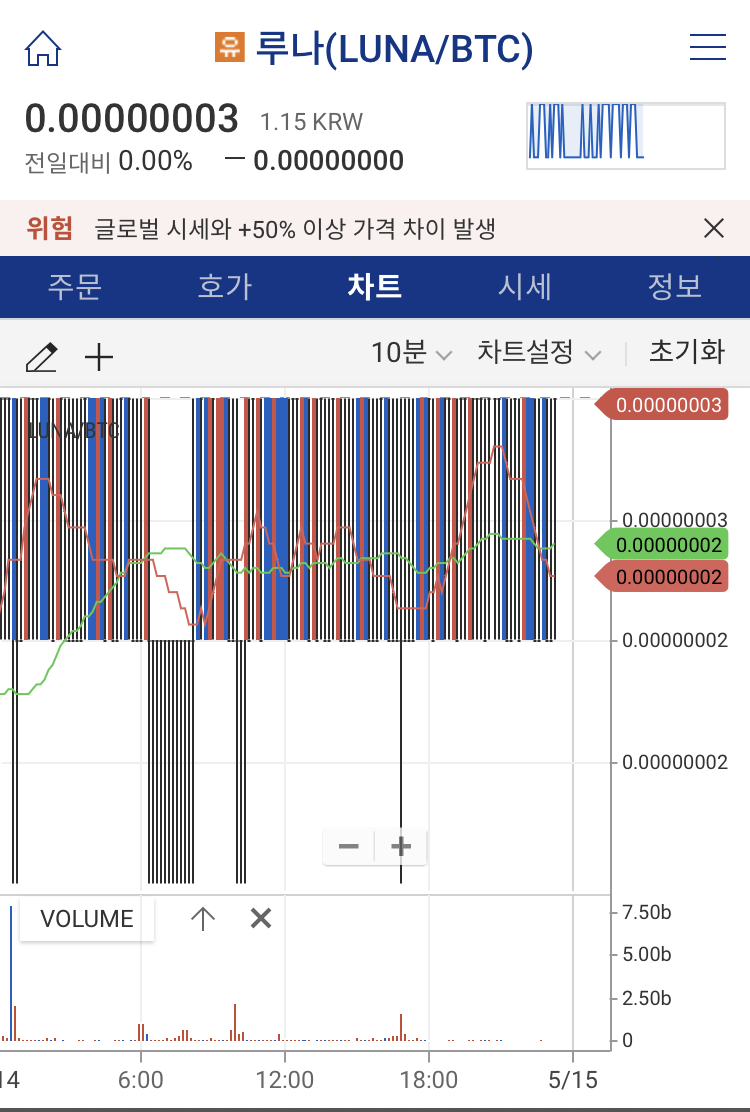Viewport: 750px width, 1112px height.
Task: Select the 차트 tab
Action: pos(375,287)
